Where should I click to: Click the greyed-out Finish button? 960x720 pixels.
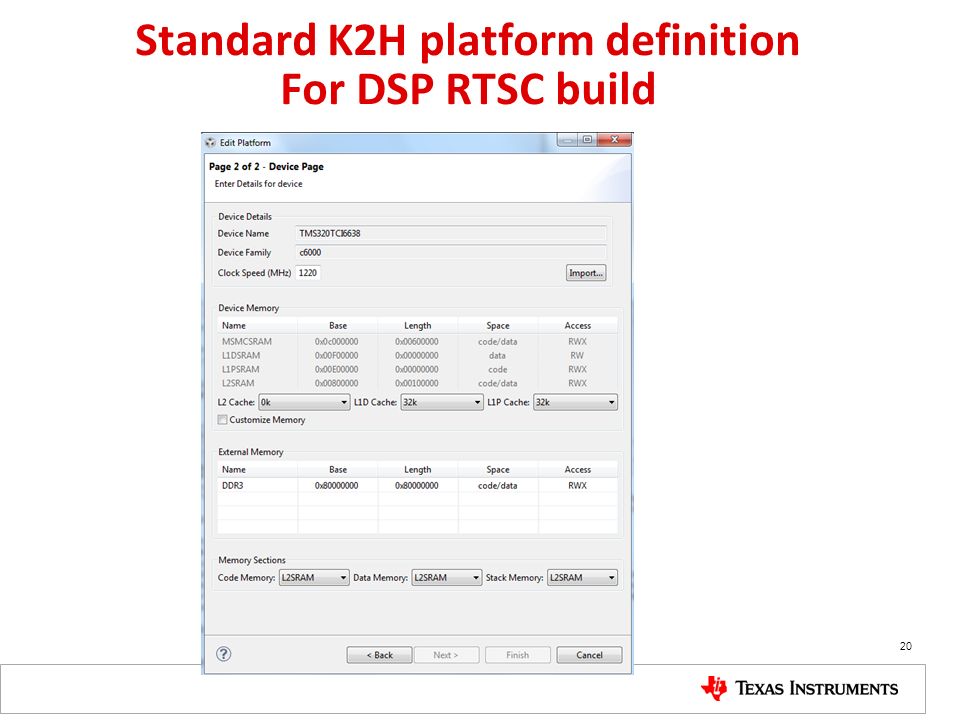[517, 655]
